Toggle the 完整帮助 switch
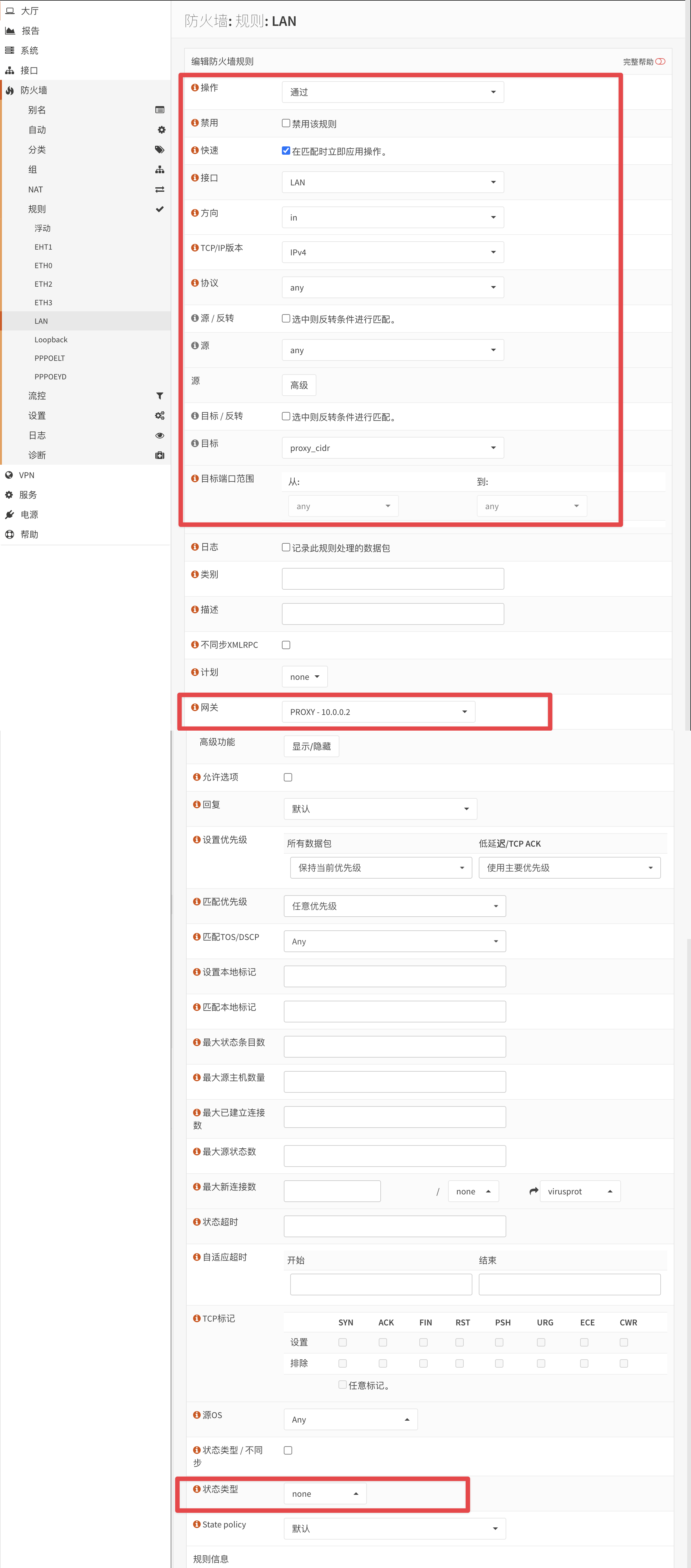The height and width of the screenshot is (1568, 691). [x=661, y=61]
